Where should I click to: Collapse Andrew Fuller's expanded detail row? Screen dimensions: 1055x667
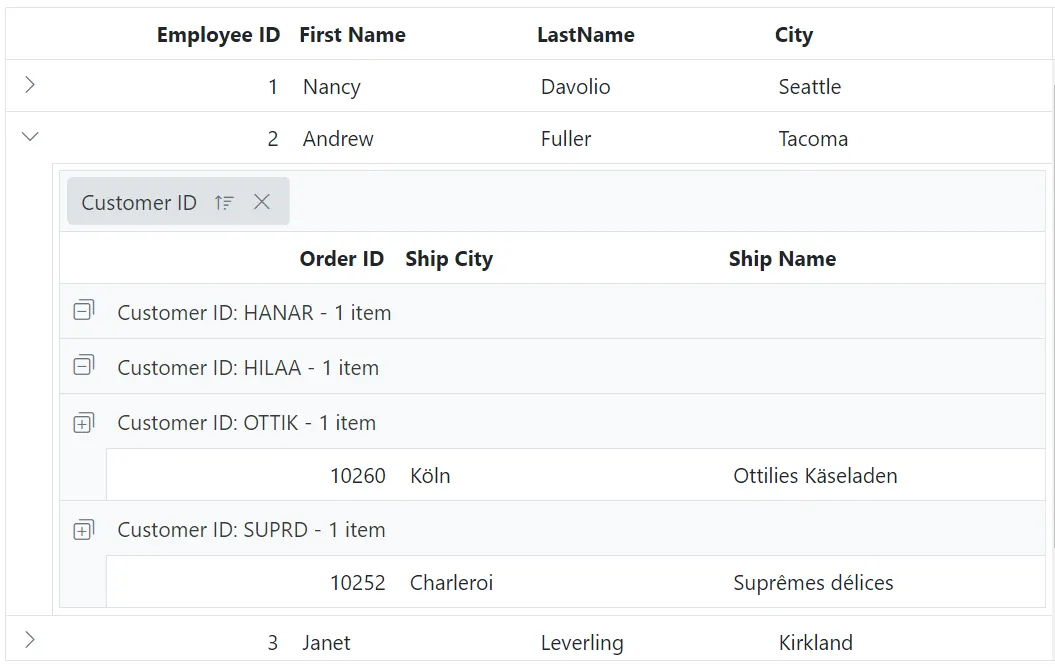click(x=29, y=137)
